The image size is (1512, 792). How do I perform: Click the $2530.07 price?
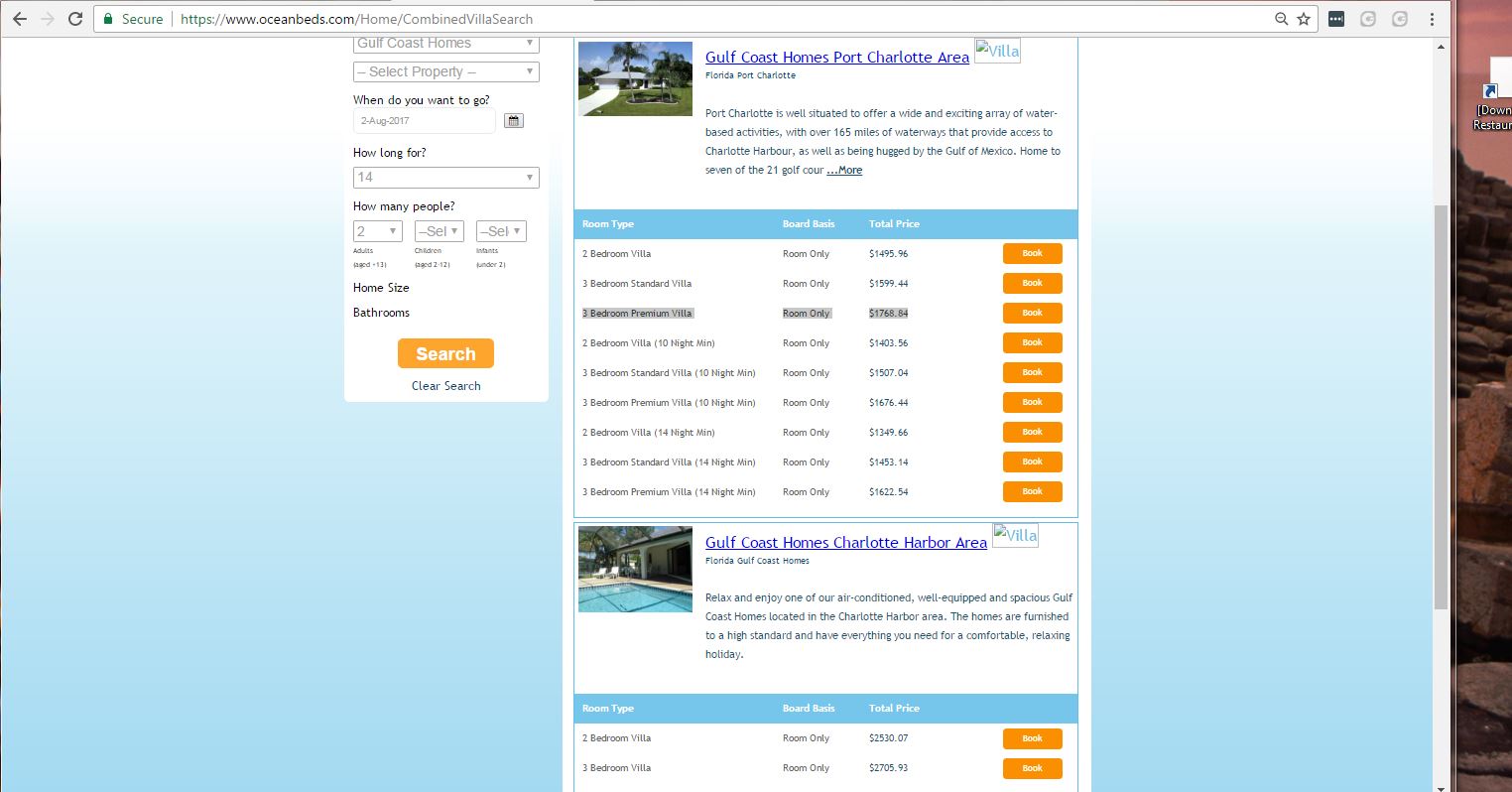889,738
